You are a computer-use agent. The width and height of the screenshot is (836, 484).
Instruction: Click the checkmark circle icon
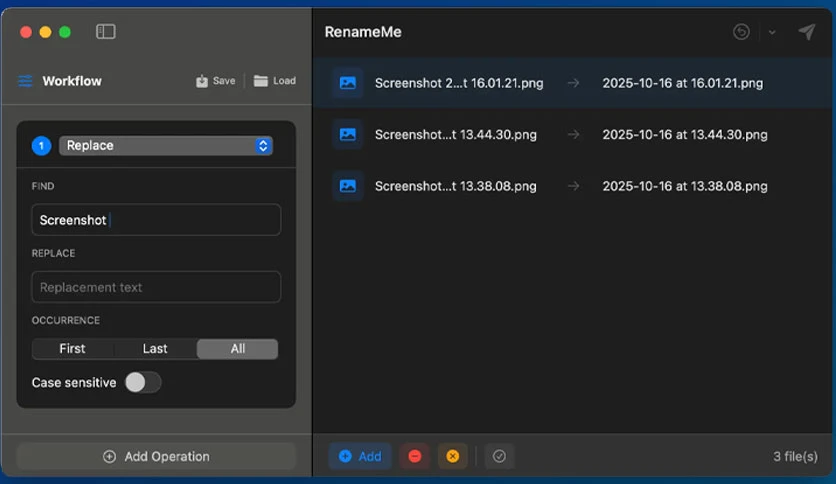pos(500,456)
